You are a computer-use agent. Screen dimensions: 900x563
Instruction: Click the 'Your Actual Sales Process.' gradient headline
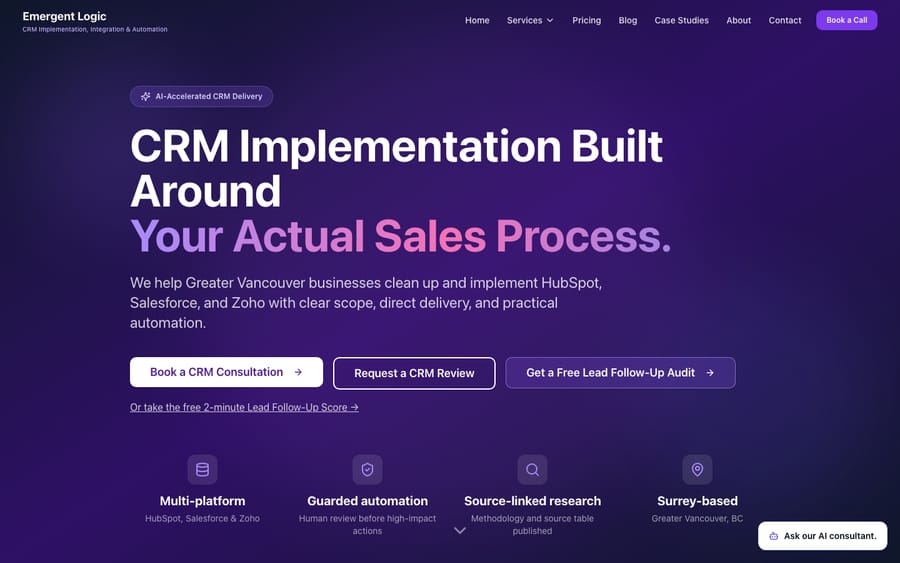(x=401, y=236)
